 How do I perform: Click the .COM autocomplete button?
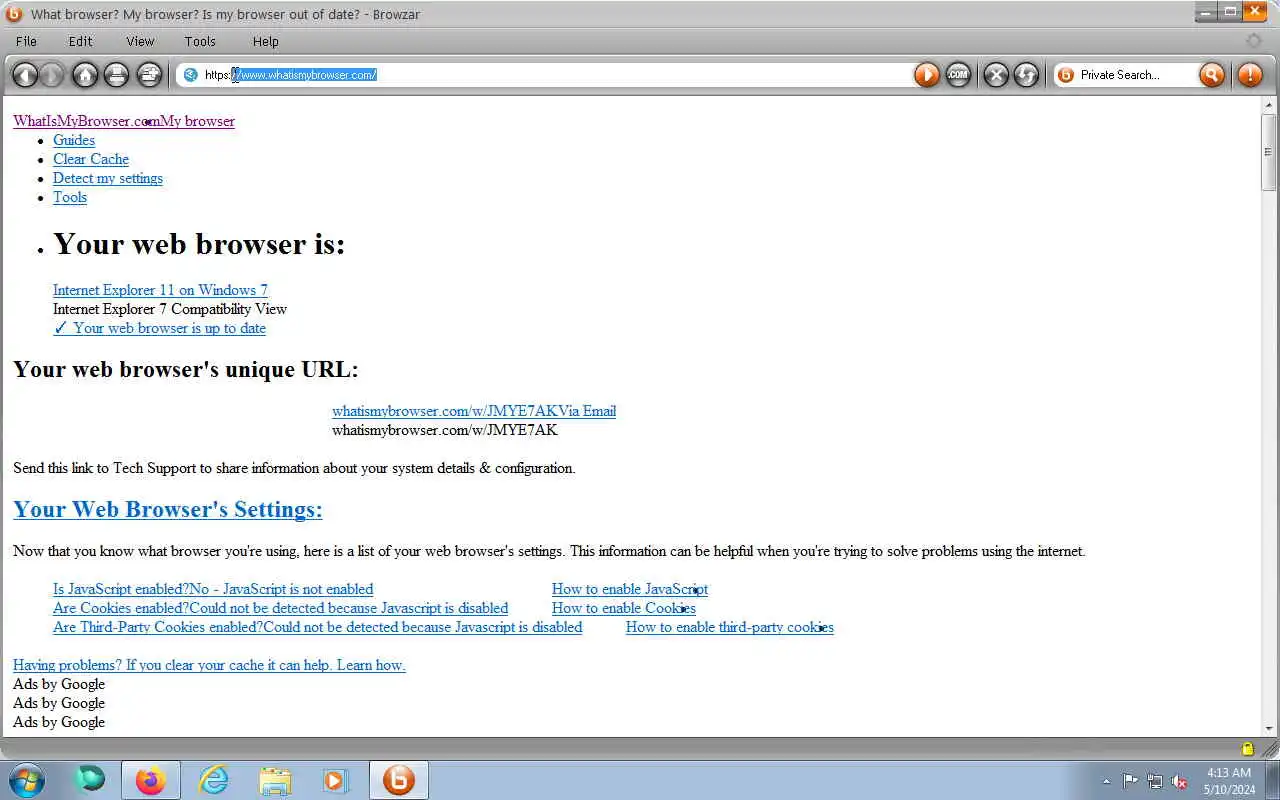coord(958,75)
